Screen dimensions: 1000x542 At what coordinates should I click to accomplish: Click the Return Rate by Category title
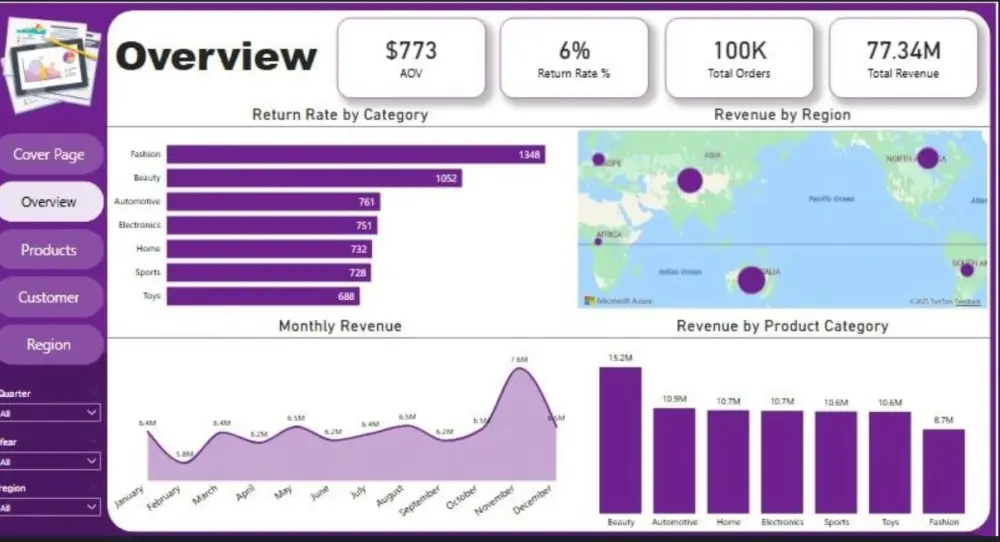340,115
